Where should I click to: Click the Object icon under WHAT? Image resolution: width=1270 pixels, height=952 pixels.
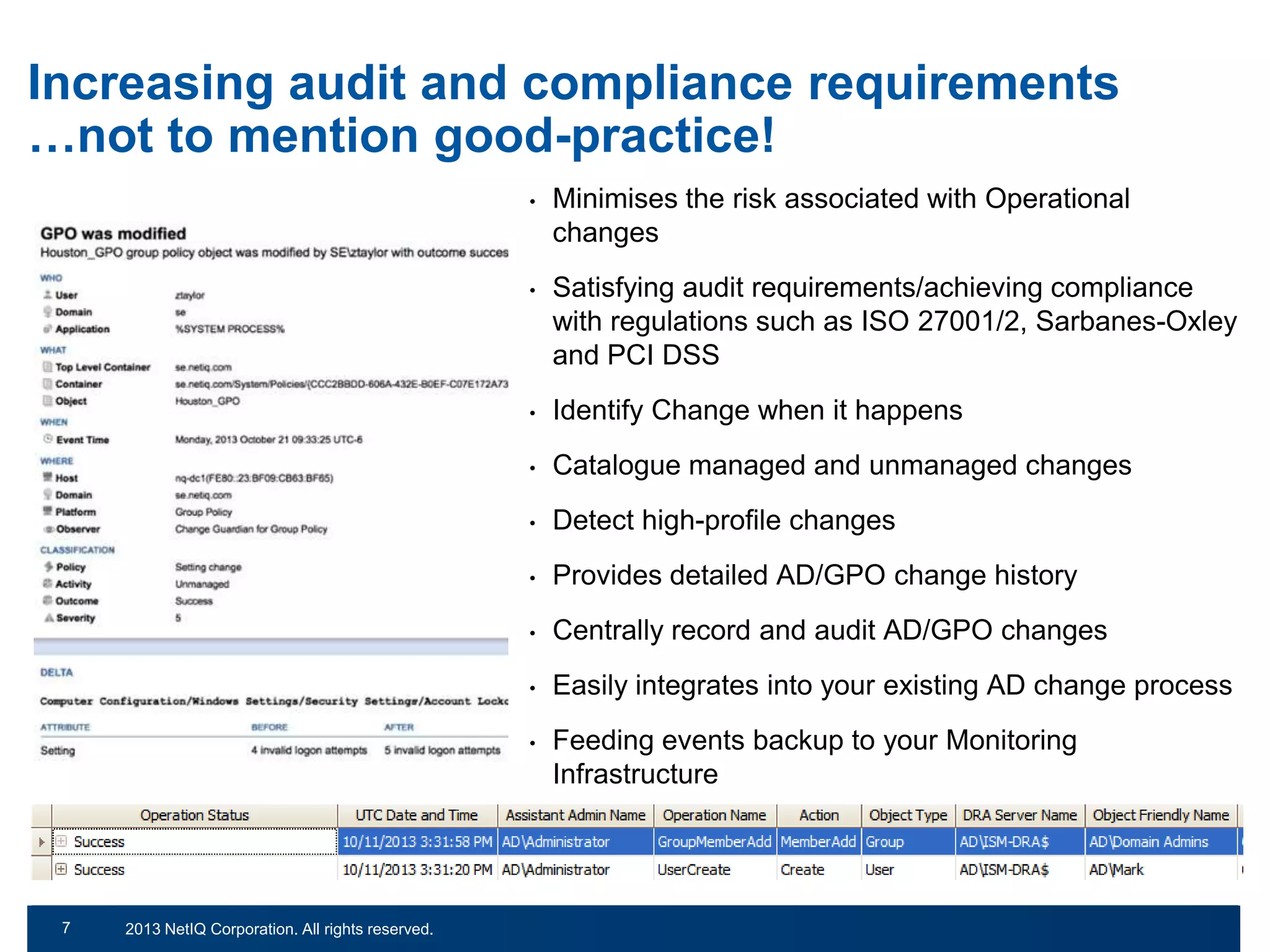click(47, 400)
